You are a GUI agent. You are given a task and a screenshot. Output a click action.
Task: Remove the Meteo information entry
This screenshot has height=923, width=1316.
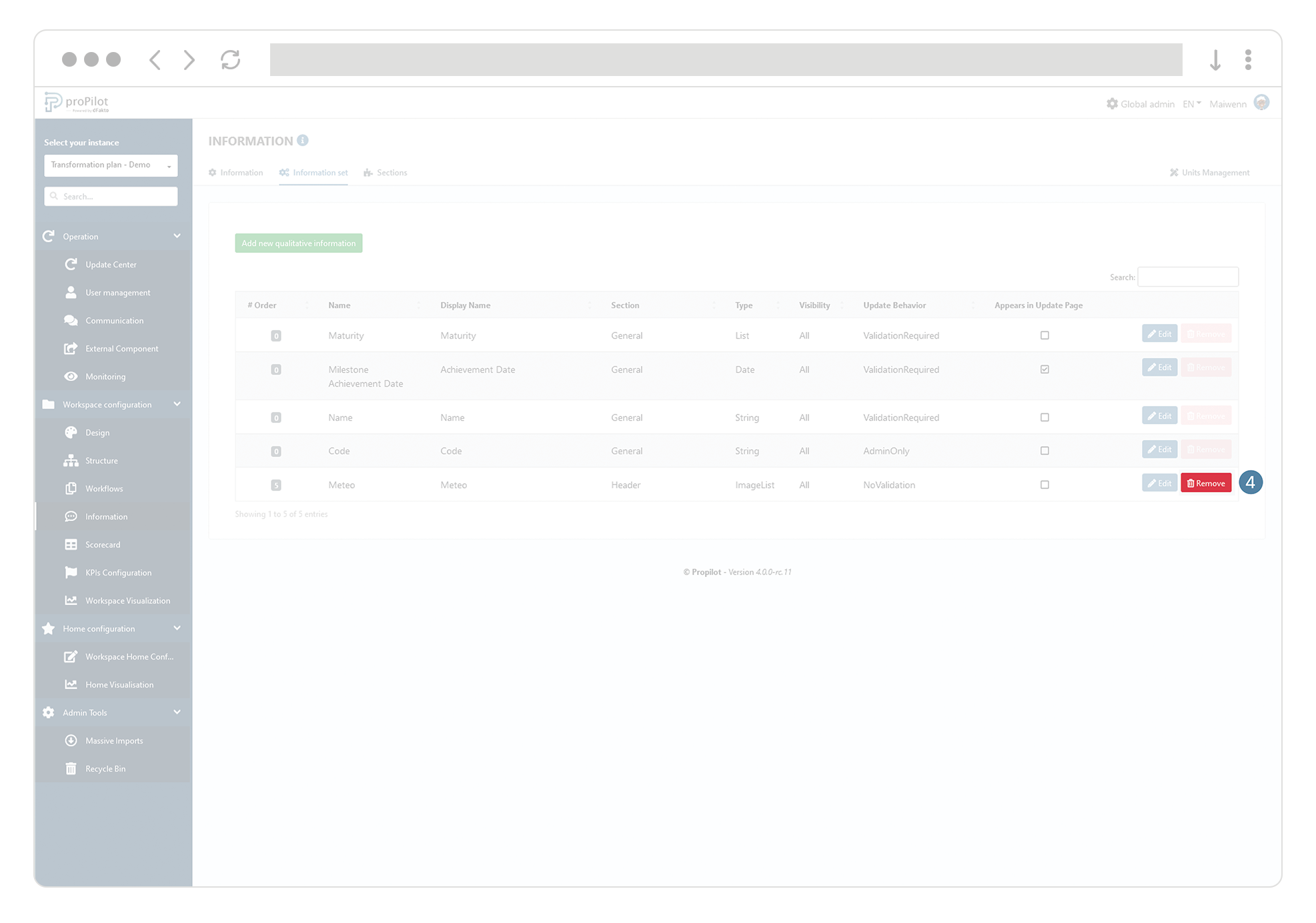click(x=1205, y=484)
